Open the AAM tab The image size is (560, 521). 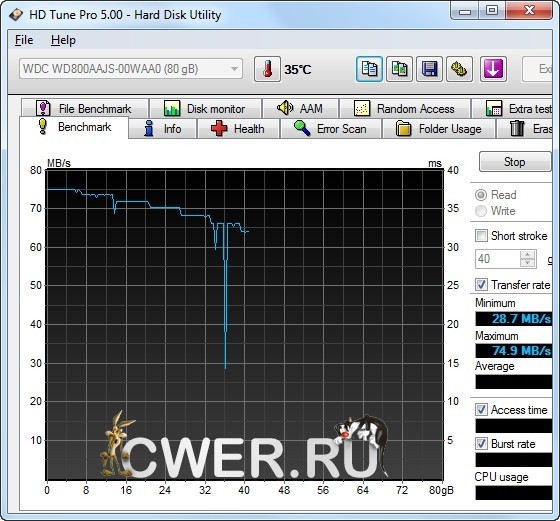pyautogui.click(x=300, y=108)
